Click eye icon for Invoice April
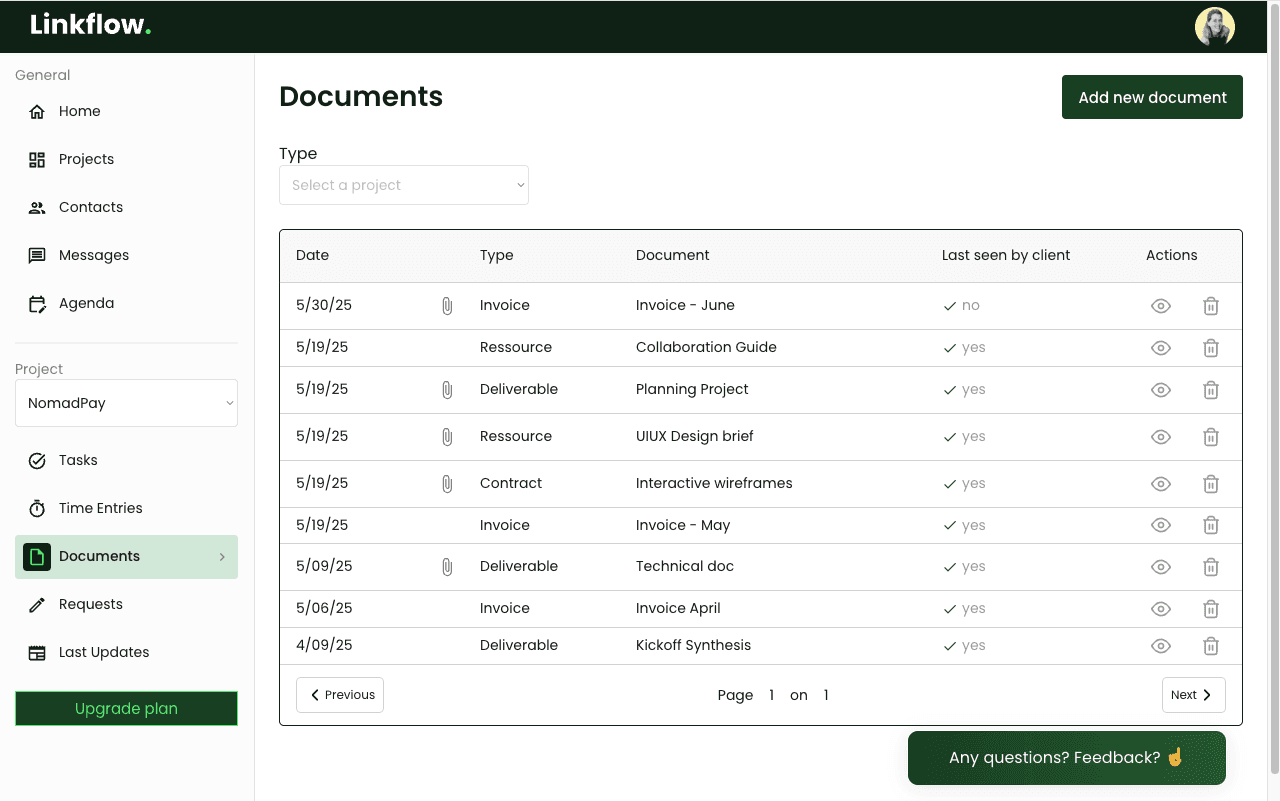This screenshot has height=801, width=1280. click(x=1160, y=608)
